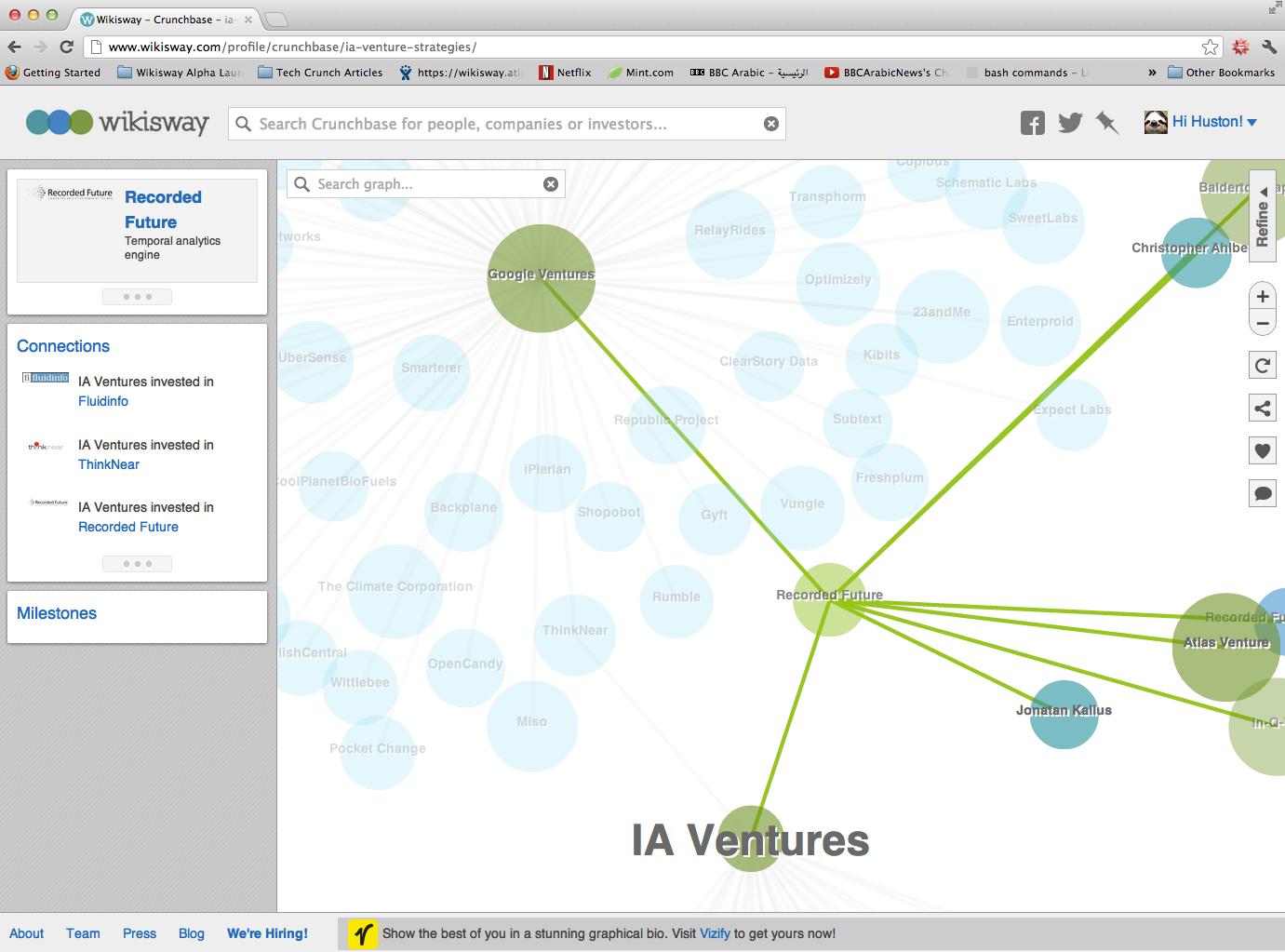1285x952 pixels.
Task: Open the Blog footer link
Action: (192, 933)
